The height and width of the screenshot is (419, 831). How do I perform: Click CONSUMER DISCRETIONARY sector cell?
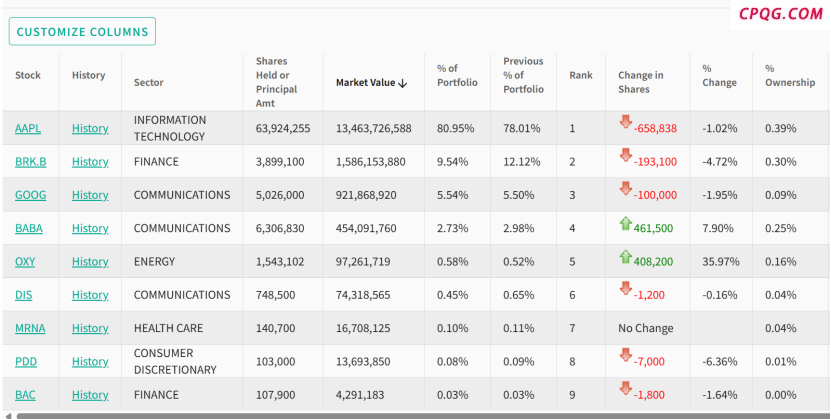point(175,362)
